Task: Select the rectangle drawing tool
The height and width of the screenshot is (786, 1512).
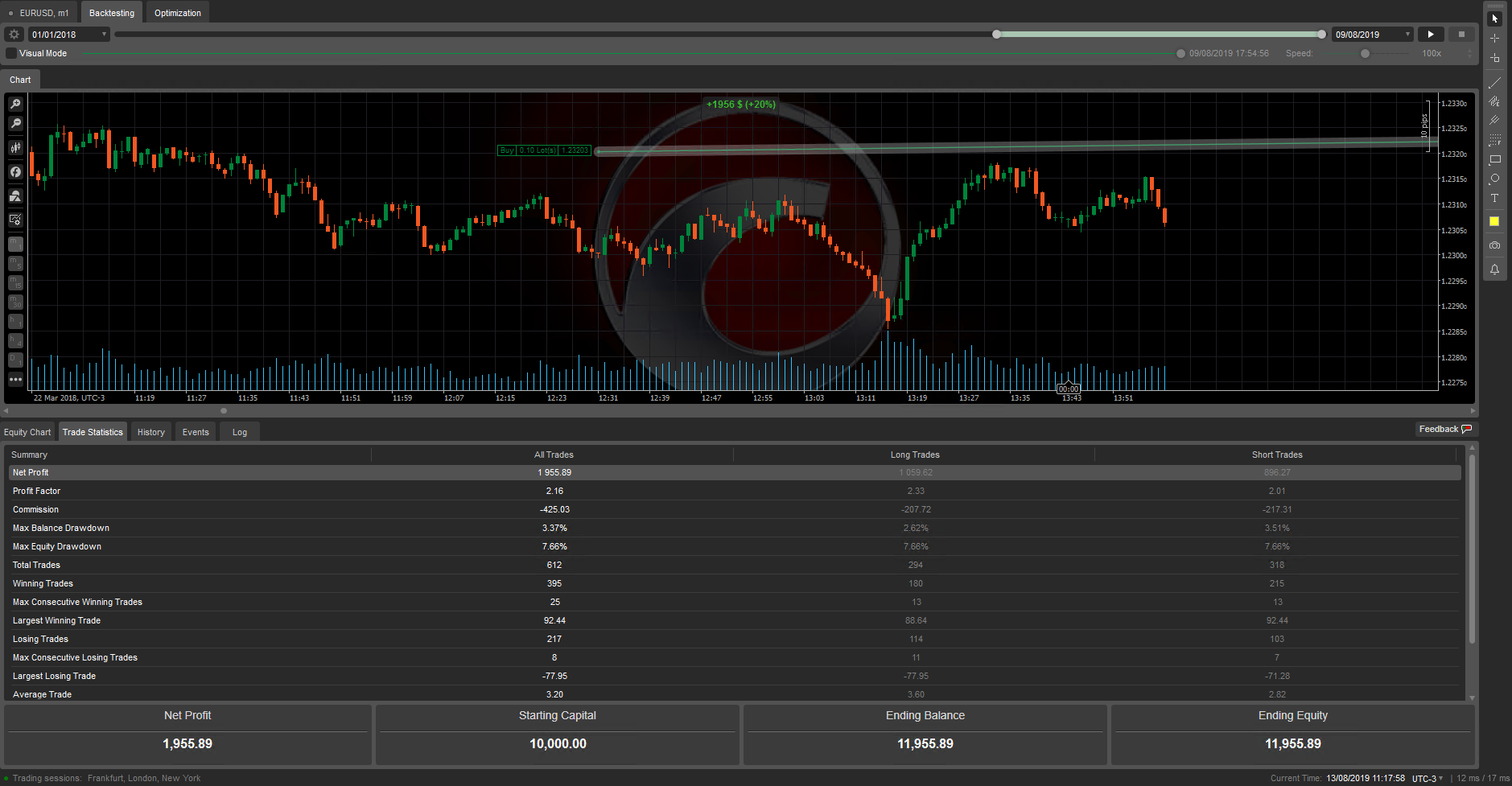Action: [1494, 159]
